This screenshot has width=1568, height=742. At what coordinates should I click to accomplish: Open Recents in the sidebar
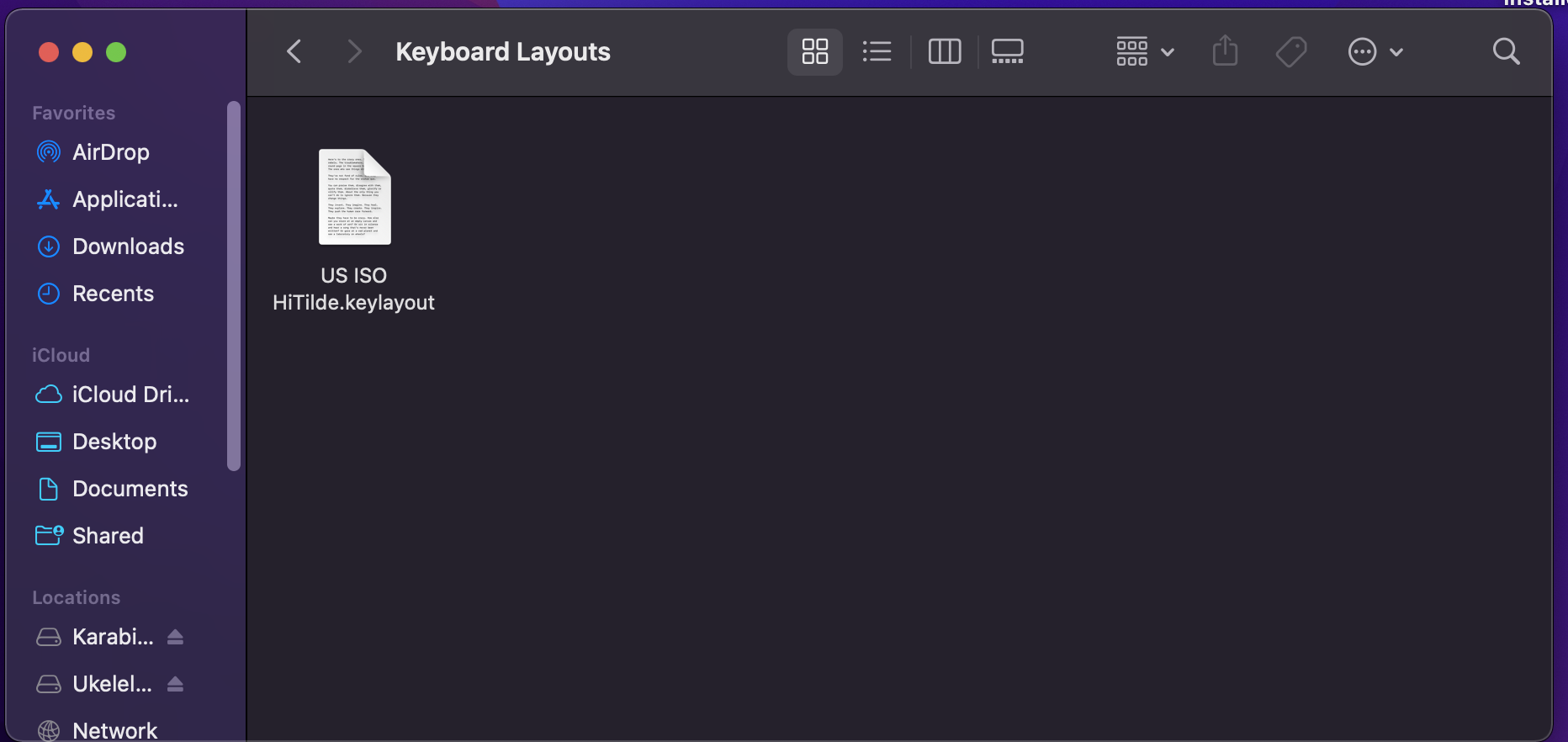pyautogui.click(x=113, y=294)
